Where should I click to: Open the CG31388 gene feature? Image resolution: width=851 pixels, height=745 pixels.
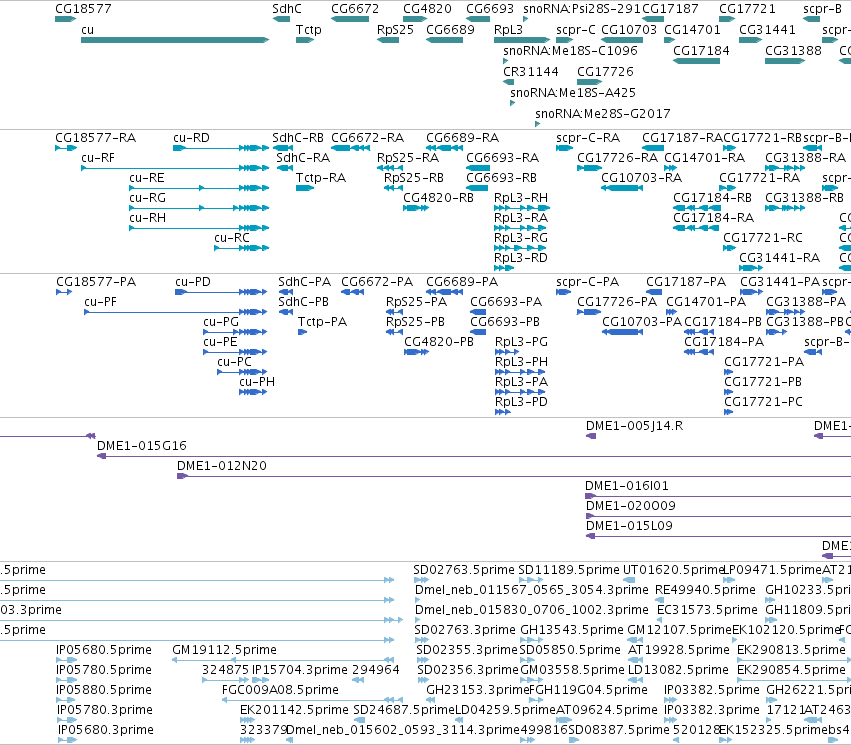click(785, 61)
